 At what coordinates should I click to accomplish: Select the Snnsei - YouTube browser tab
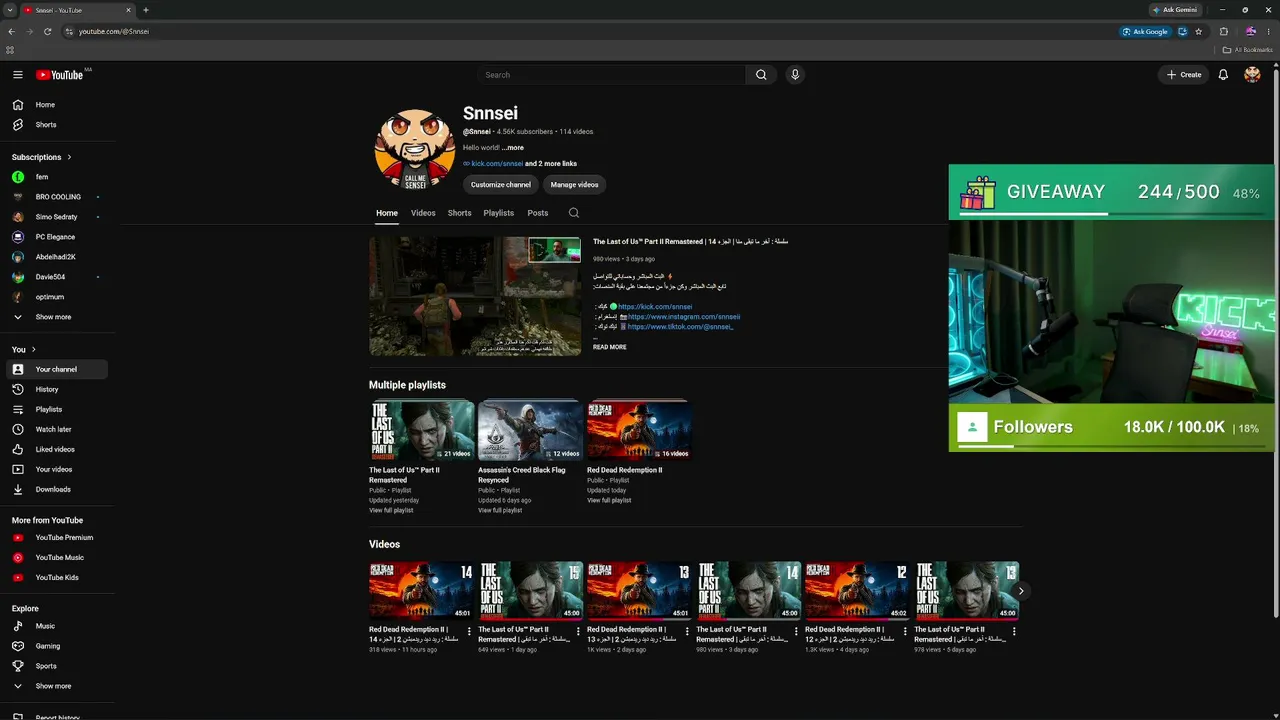coord(78,10)
